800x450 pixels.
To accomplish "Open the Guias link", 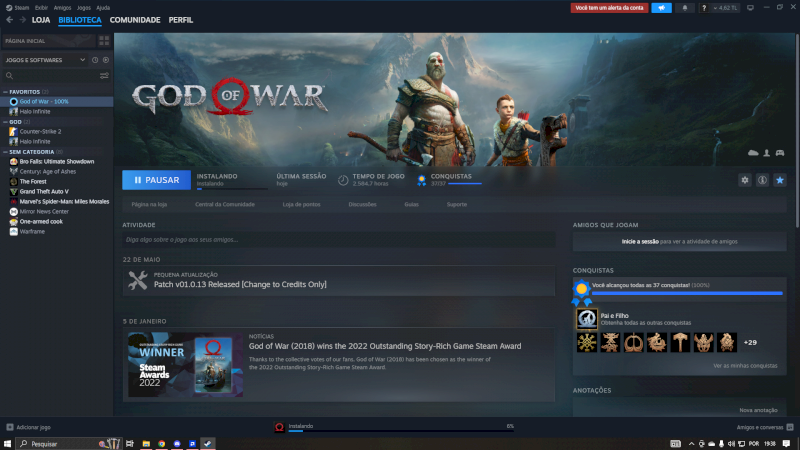I will (x=411, y=205).
